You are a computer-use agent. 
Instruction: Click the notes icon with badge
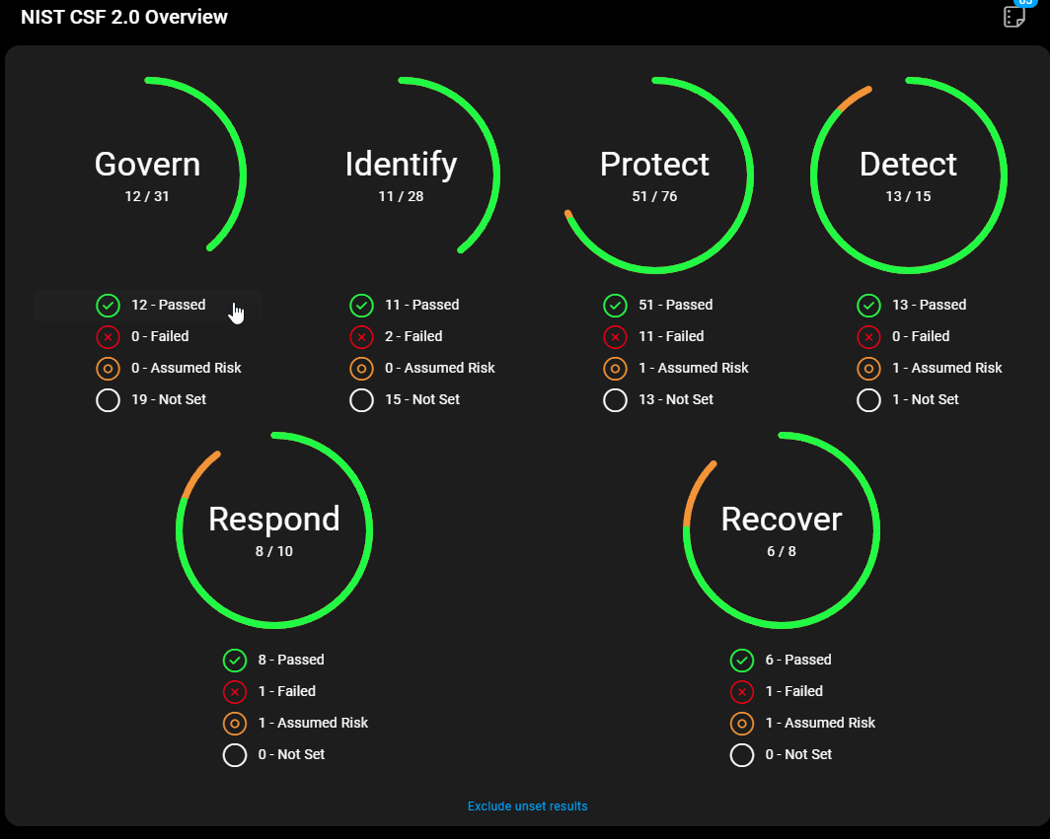coord(1014,16)
